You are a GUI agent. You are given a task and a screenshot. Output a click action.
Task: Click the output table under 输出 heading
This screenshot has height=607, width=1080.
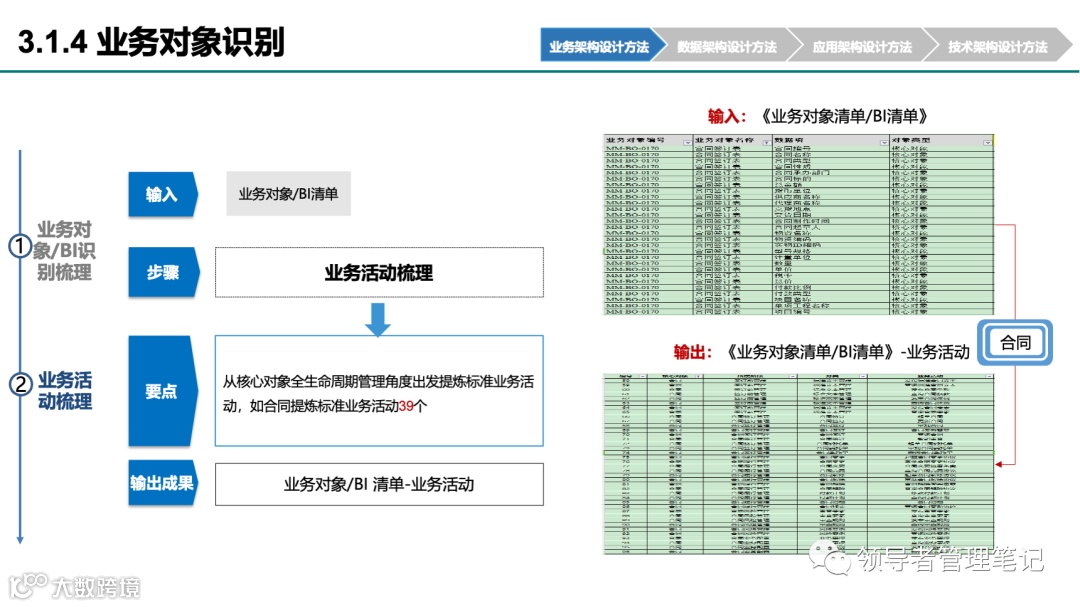click(x=799, y=464)
